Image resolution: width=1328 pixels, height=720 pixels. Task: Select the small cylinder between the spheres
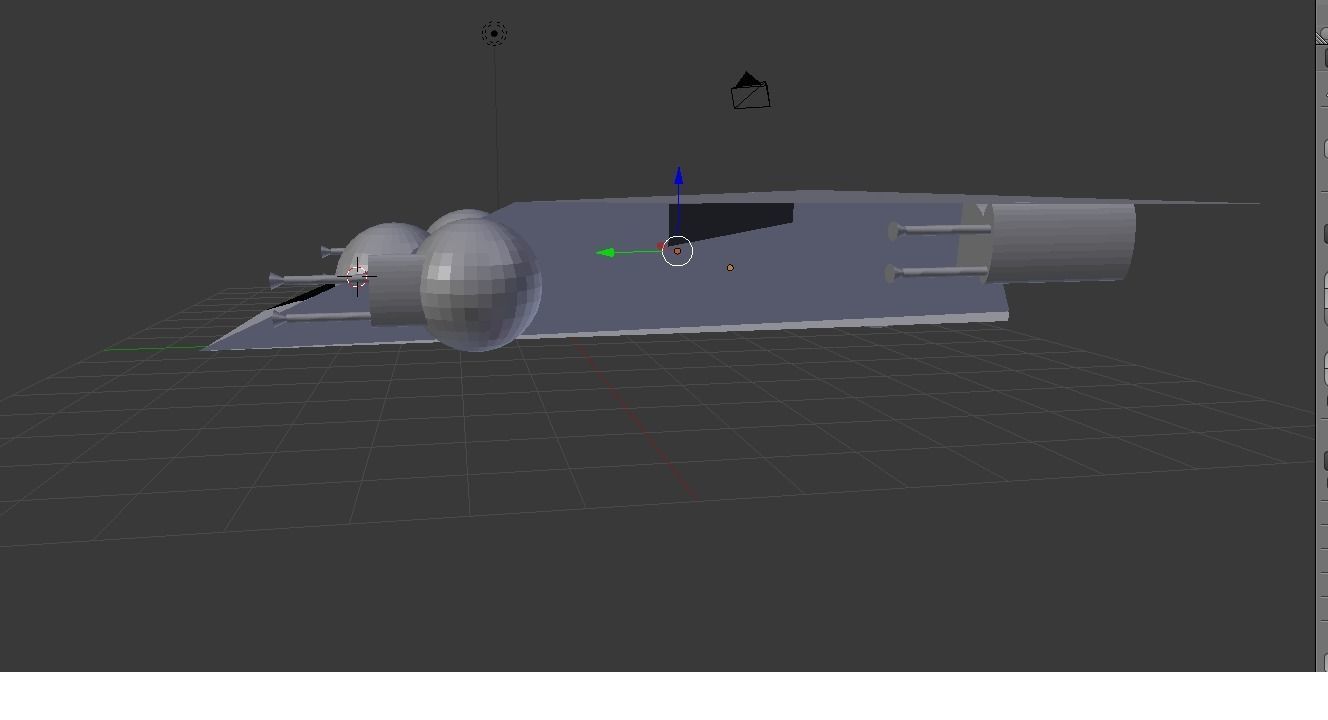[395, 289]
